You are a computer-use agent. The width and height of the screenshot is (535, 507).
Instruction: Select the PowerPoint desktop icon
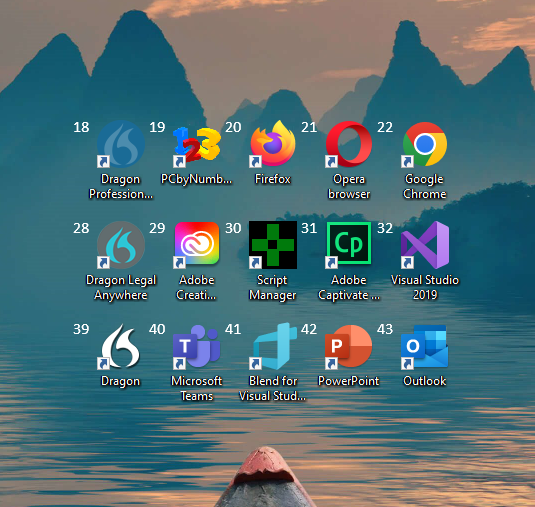coord(349,346)
